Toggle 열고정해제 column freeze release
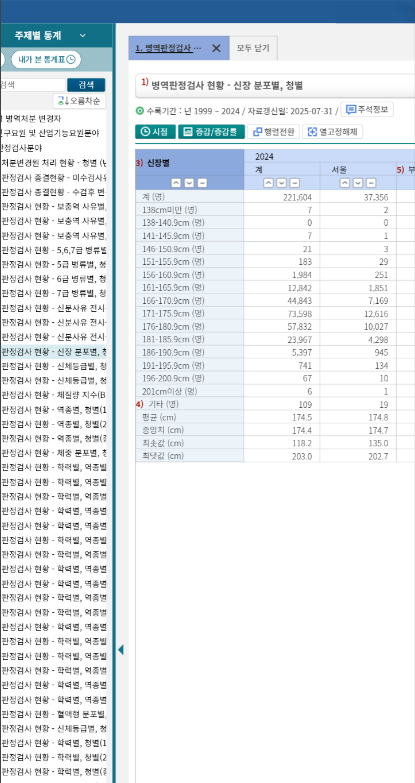 pyautogui.click(x=333, y=132)
